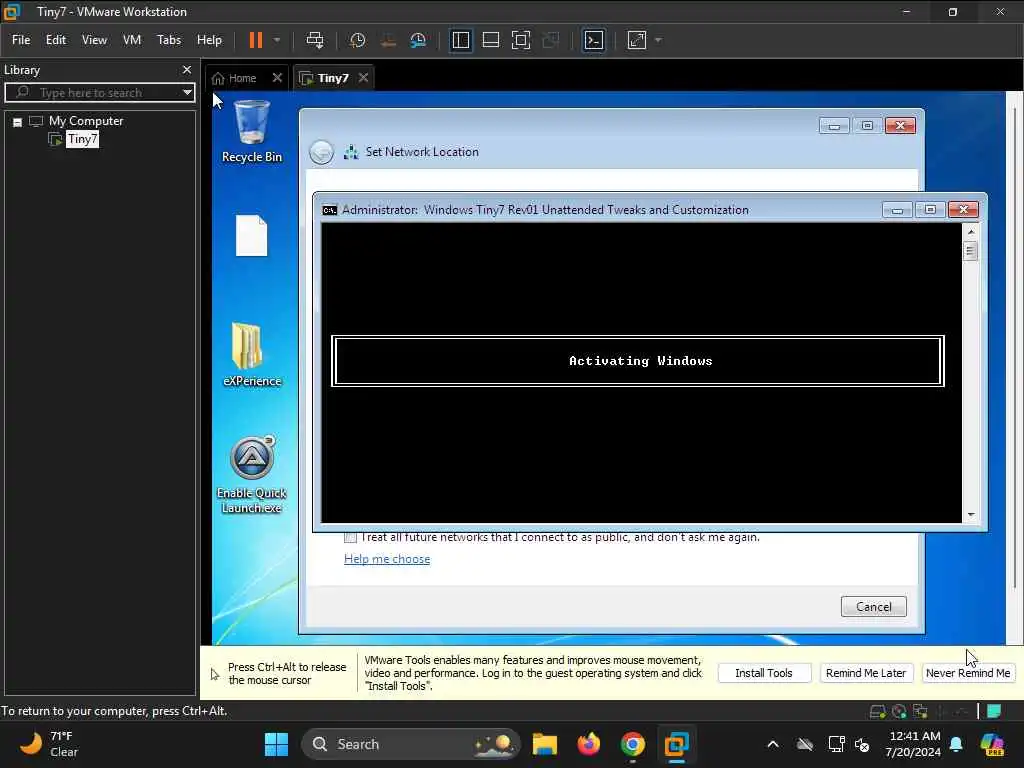Close the Tiny7 tab

pyautogui.click(x=364, y=78)
